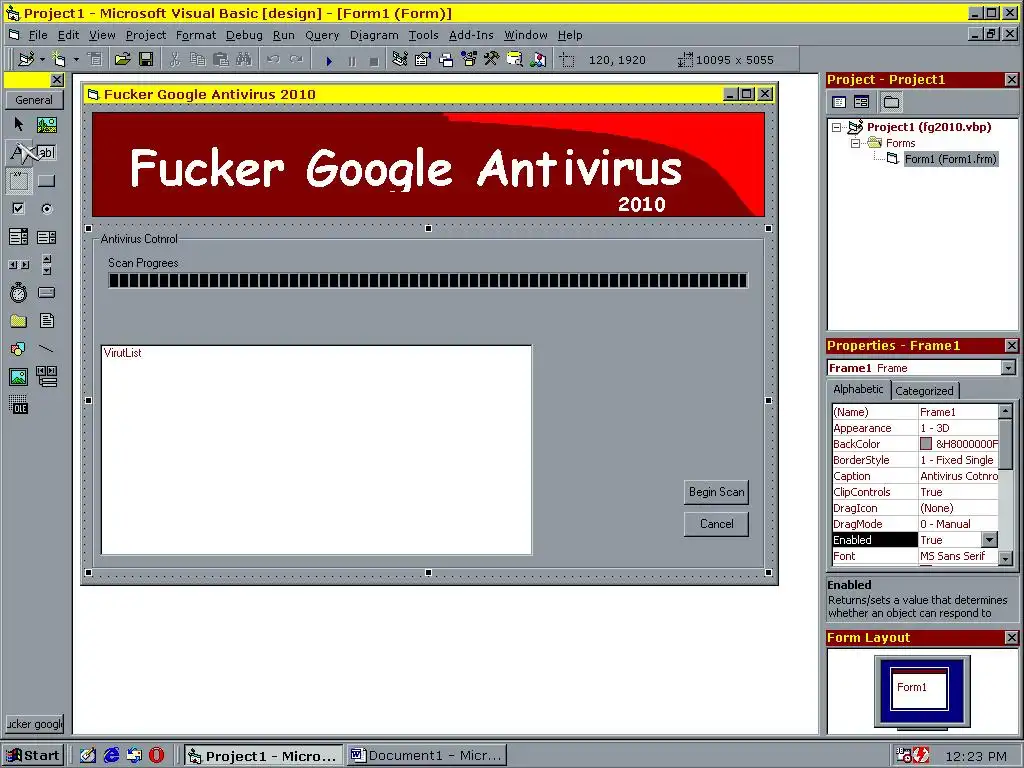Screen dimensions: 1024x768
Task: Open the Frame1 object combo box
Action: coord(1008,368)
